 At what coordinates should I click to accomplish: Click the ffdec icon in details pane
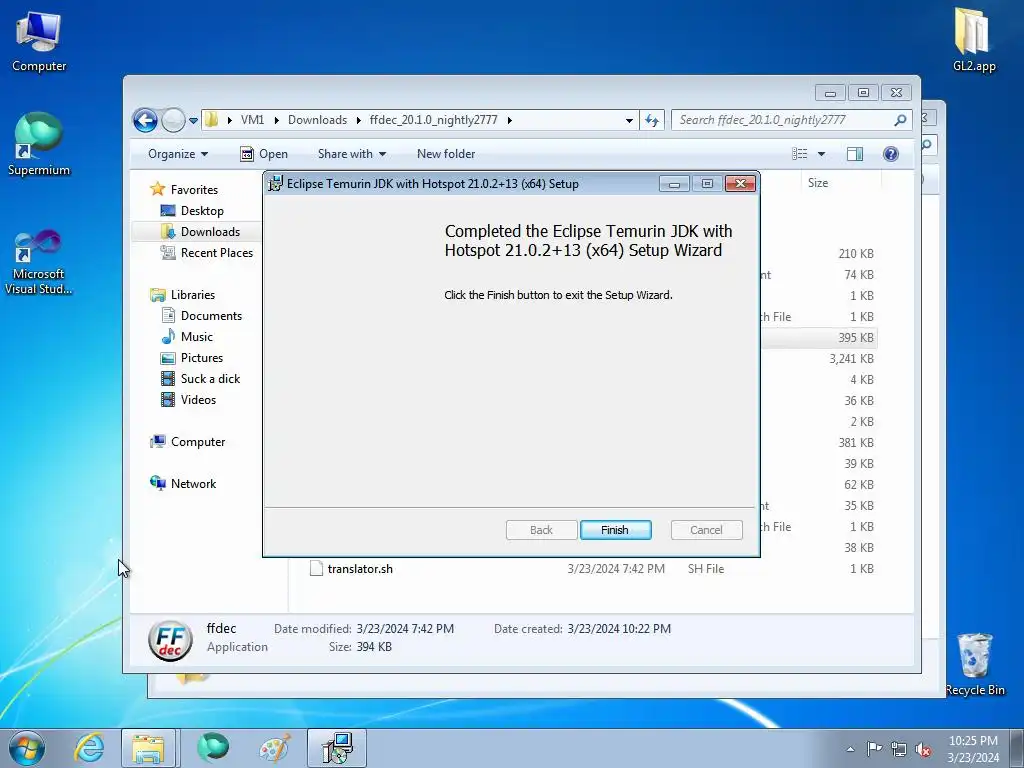tap(170, 641)
